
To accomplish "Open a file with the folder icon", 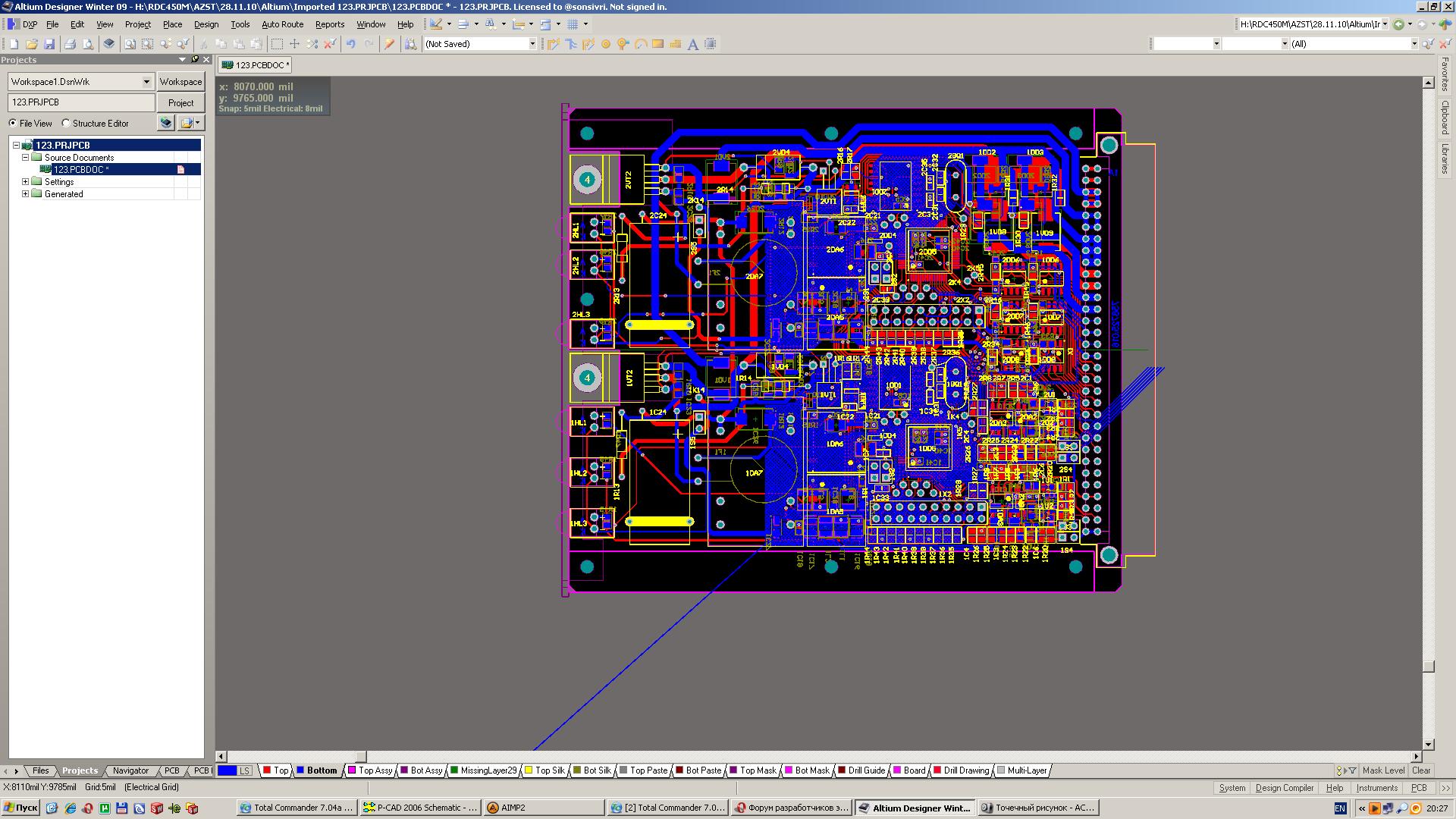I will (x=32, y=44).
